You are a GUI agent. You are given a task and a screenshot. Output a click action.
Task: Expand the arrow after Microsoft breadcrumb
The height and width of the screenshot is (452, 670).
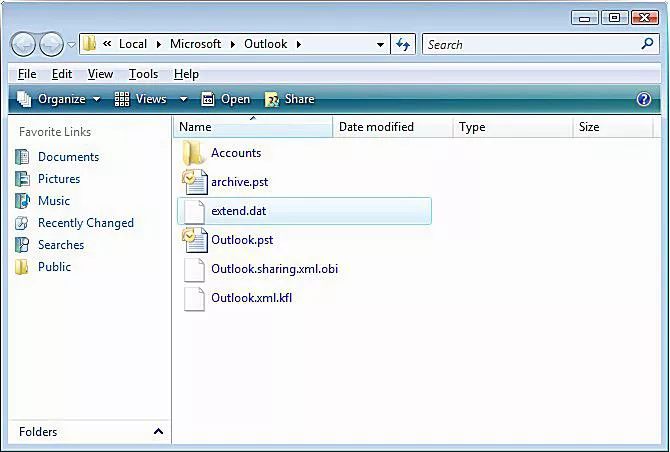pos(233,44)
